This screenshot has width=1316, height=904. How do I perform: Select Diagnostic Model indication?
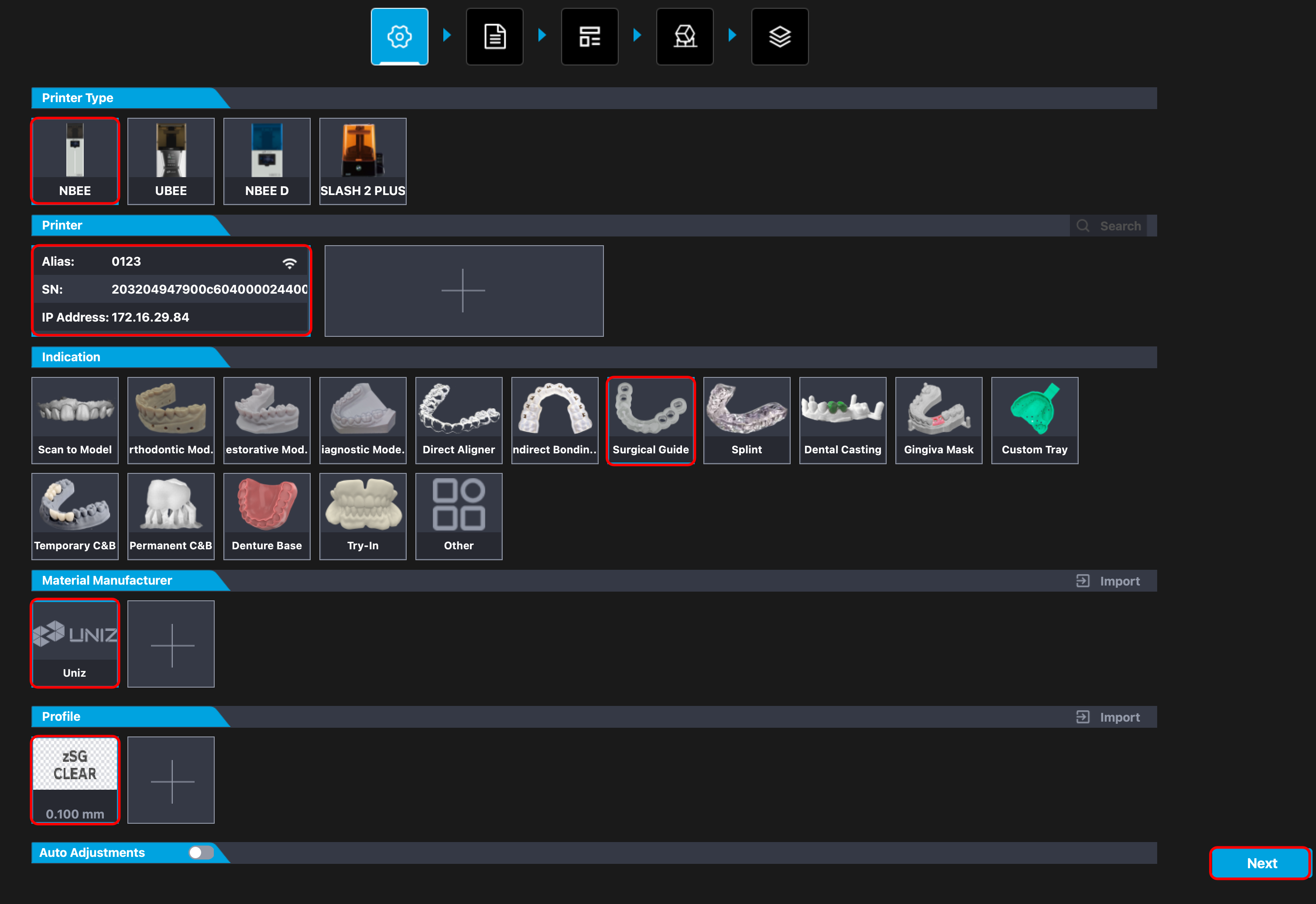pos(363,420)
